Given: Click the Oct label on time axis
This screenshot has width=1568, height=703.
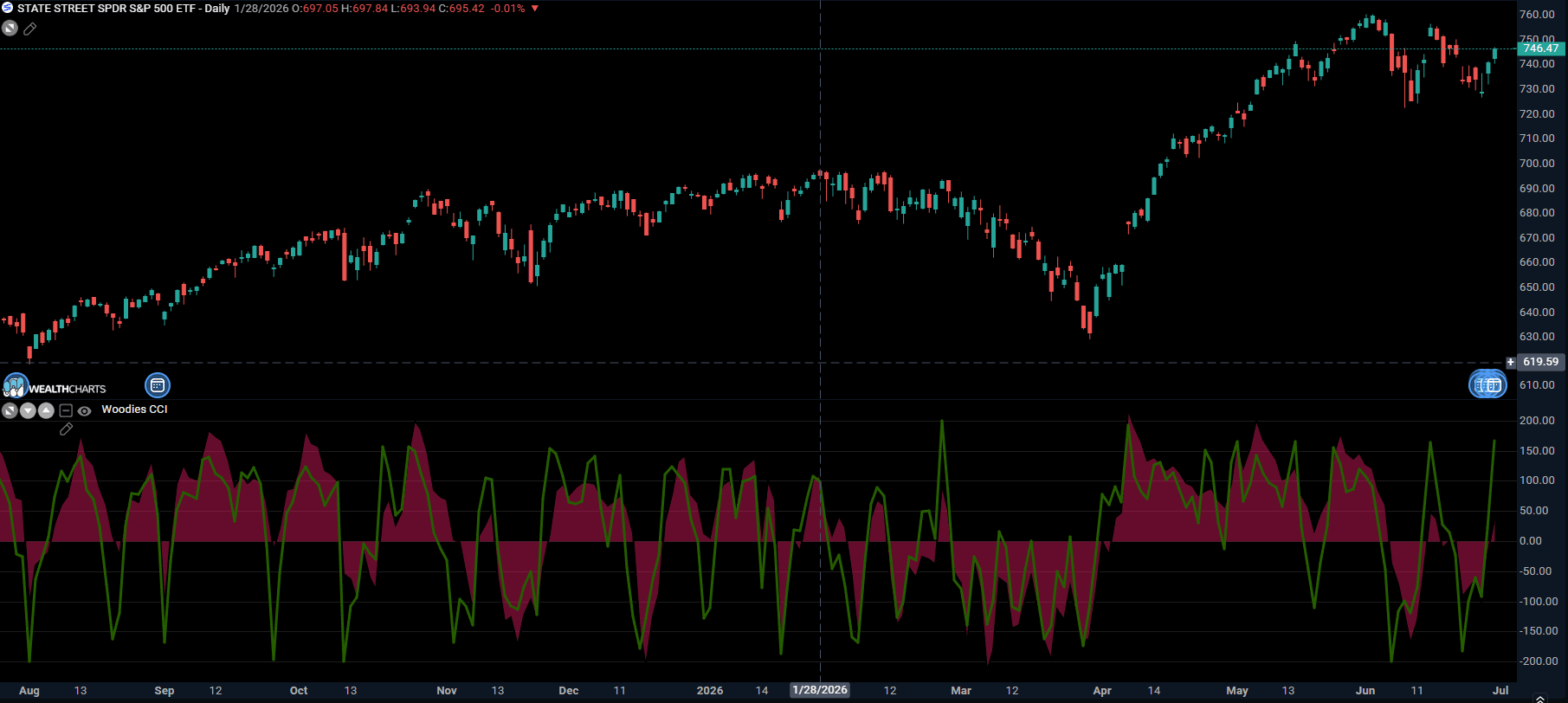Looking at the screenshot, I should pyautogui.click(x=299, y=691).
